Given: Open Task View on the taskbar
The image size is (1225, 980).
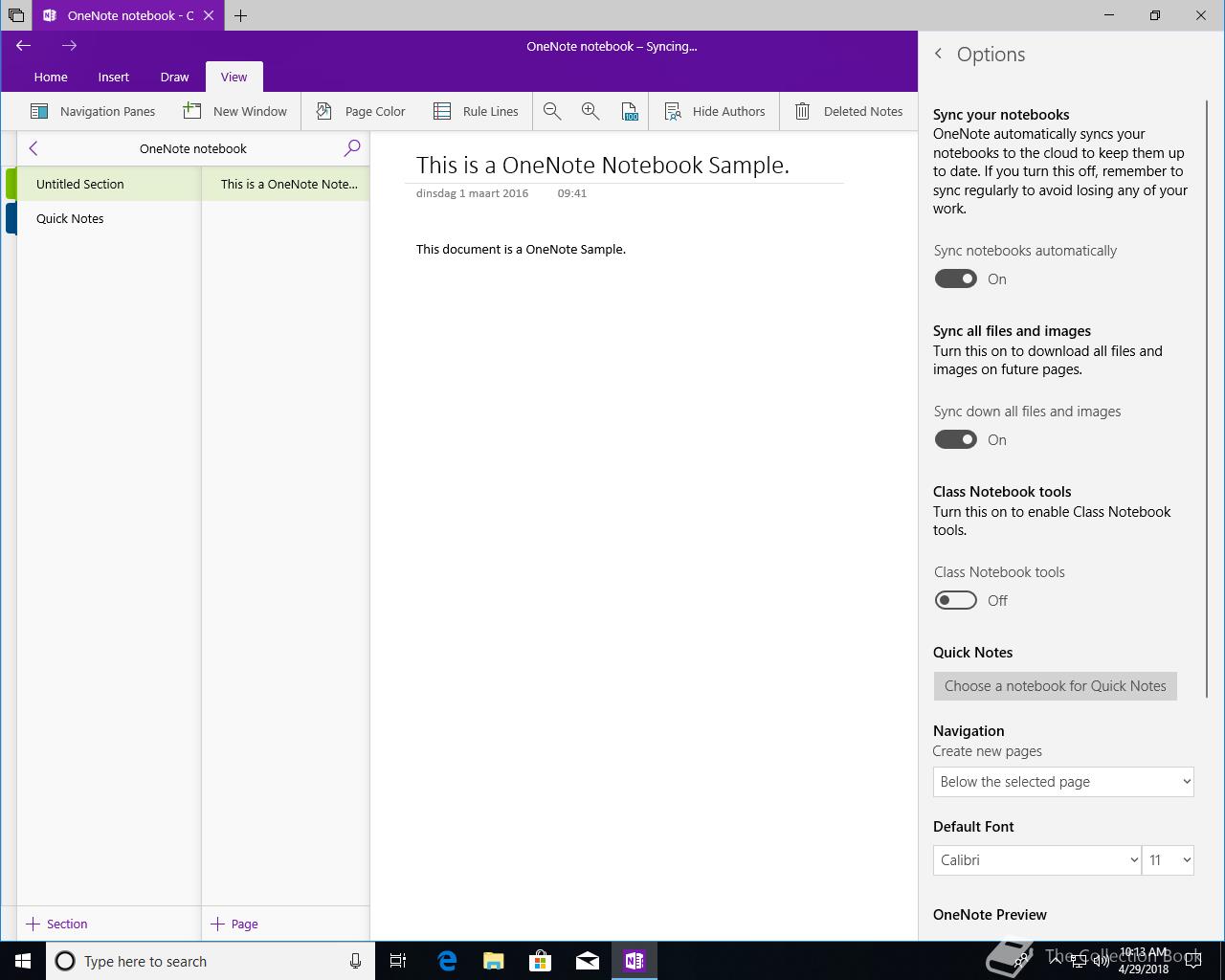Looking at the screenshot, I should pos(398,961).
